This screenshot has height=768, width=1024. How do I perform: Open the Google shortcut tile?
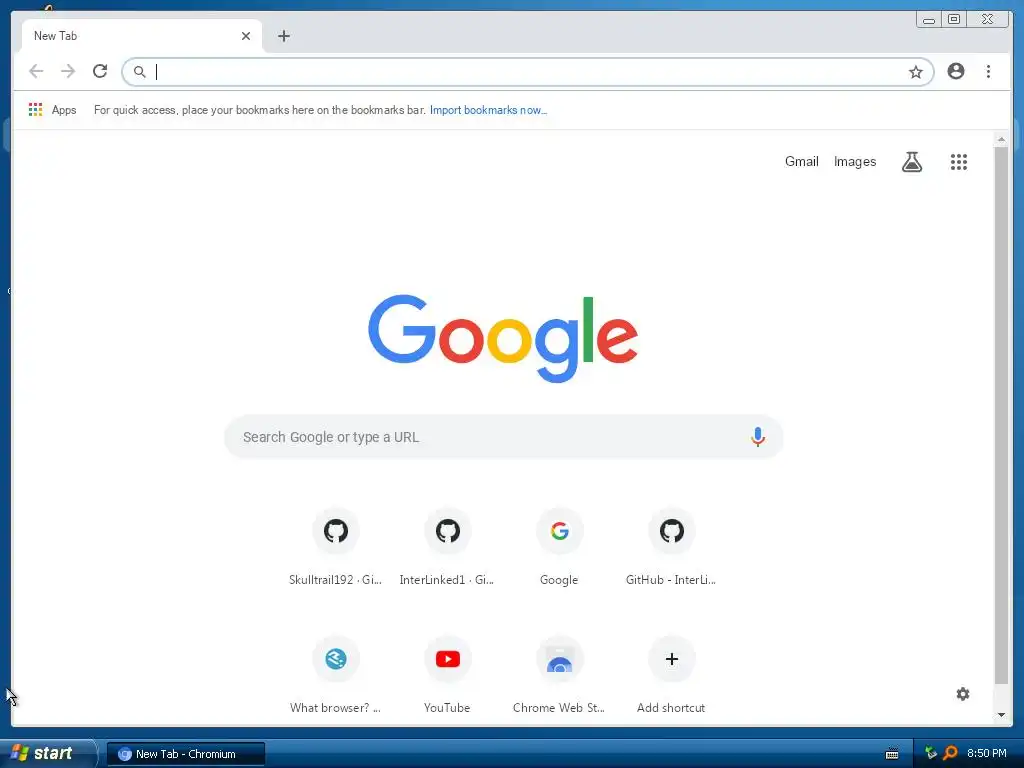tap(559, 547)
